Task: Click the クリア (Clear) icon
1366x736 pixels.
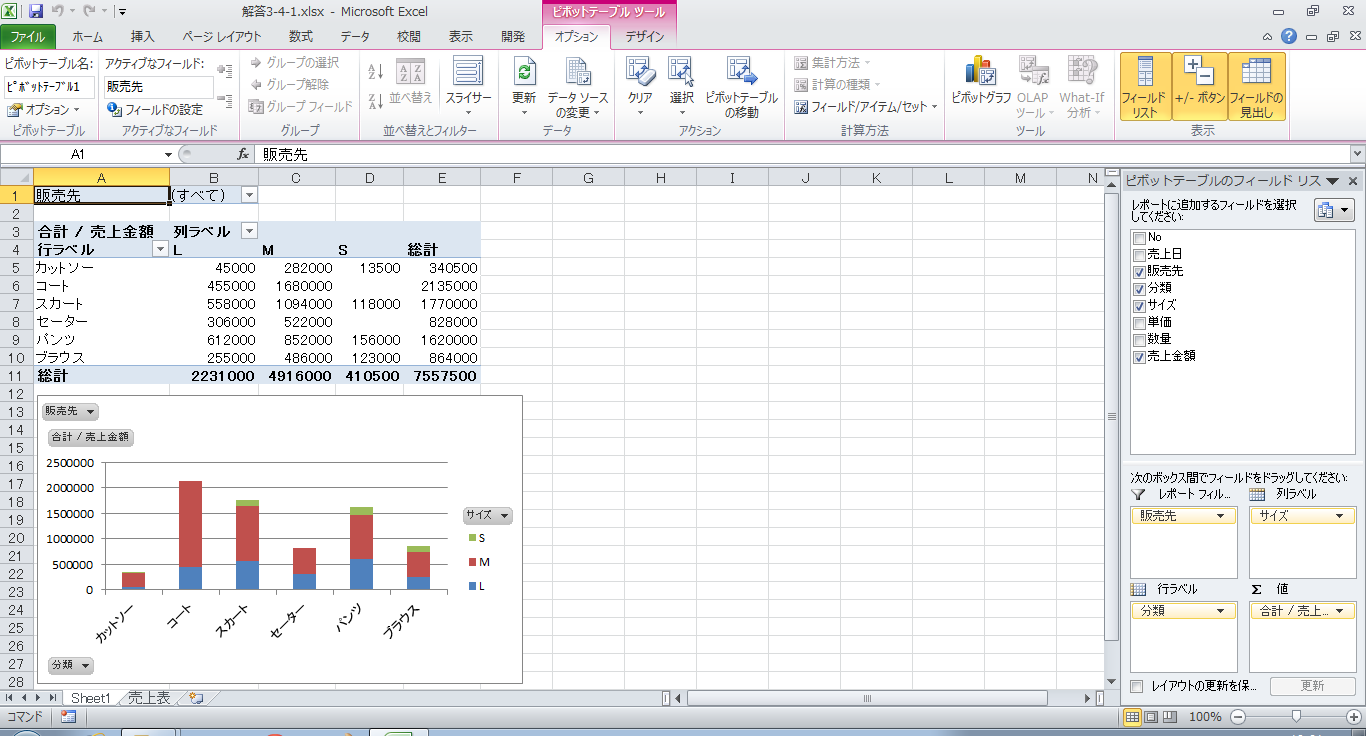Action: coord(640,74)
